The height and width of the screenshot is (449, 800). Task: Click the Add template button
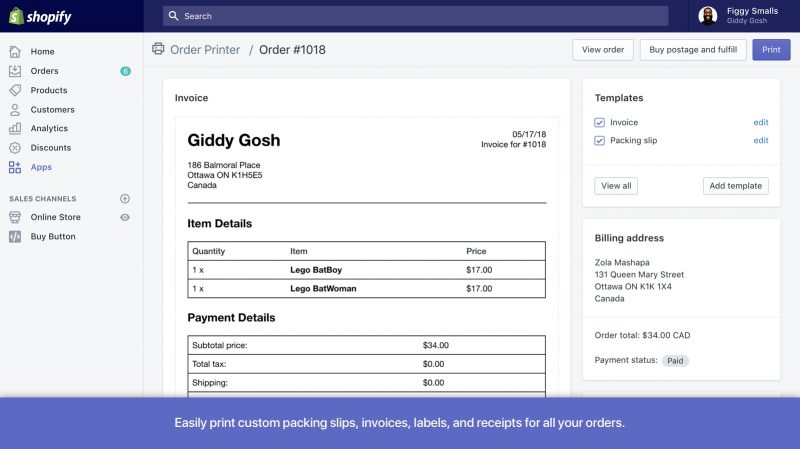[x=735, y=186]
